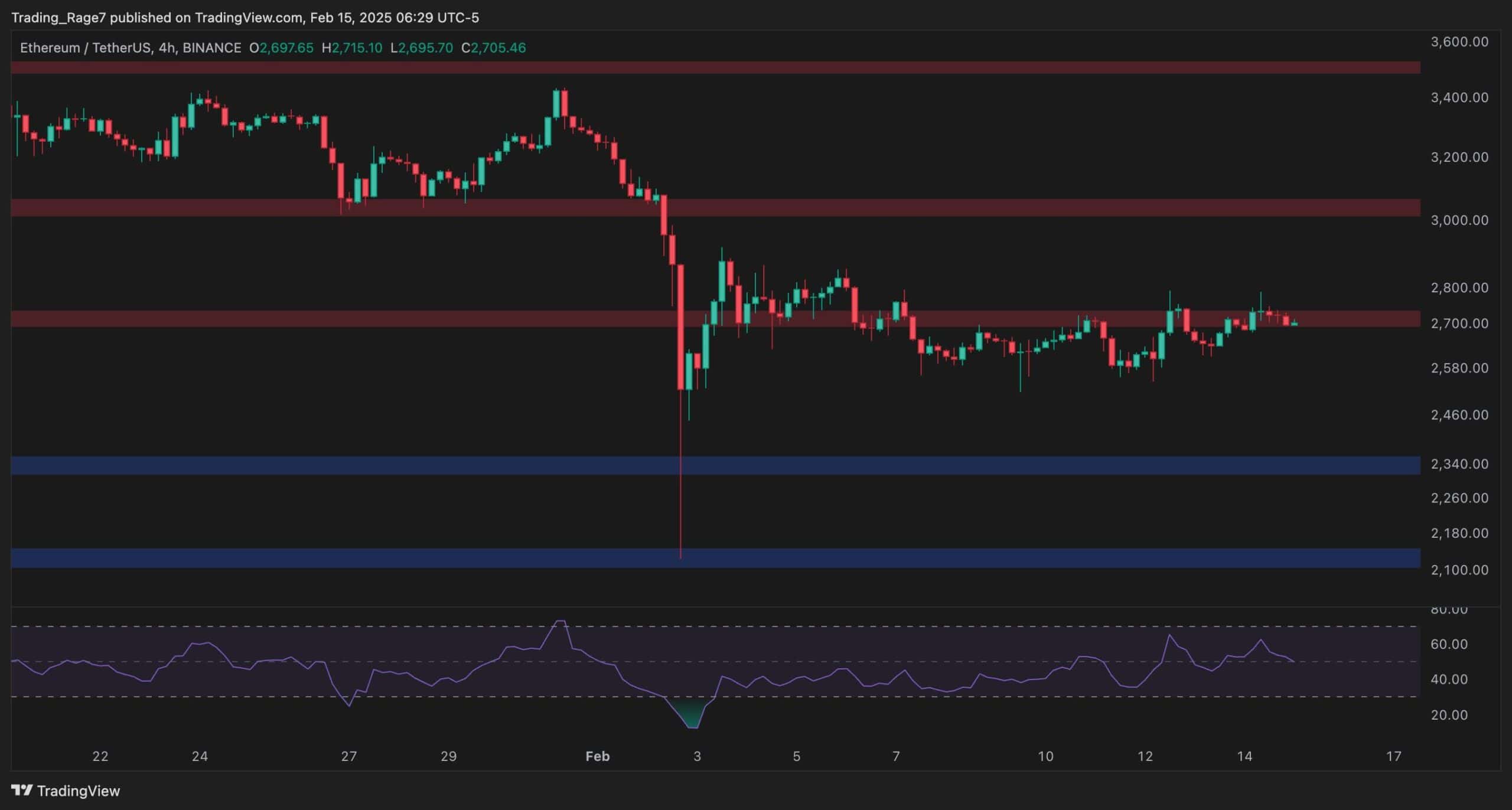The height and width of the screenshot is (810, 1512).
Task: Toggle the O2,697.65 open price value
Action: coord(282,48)
